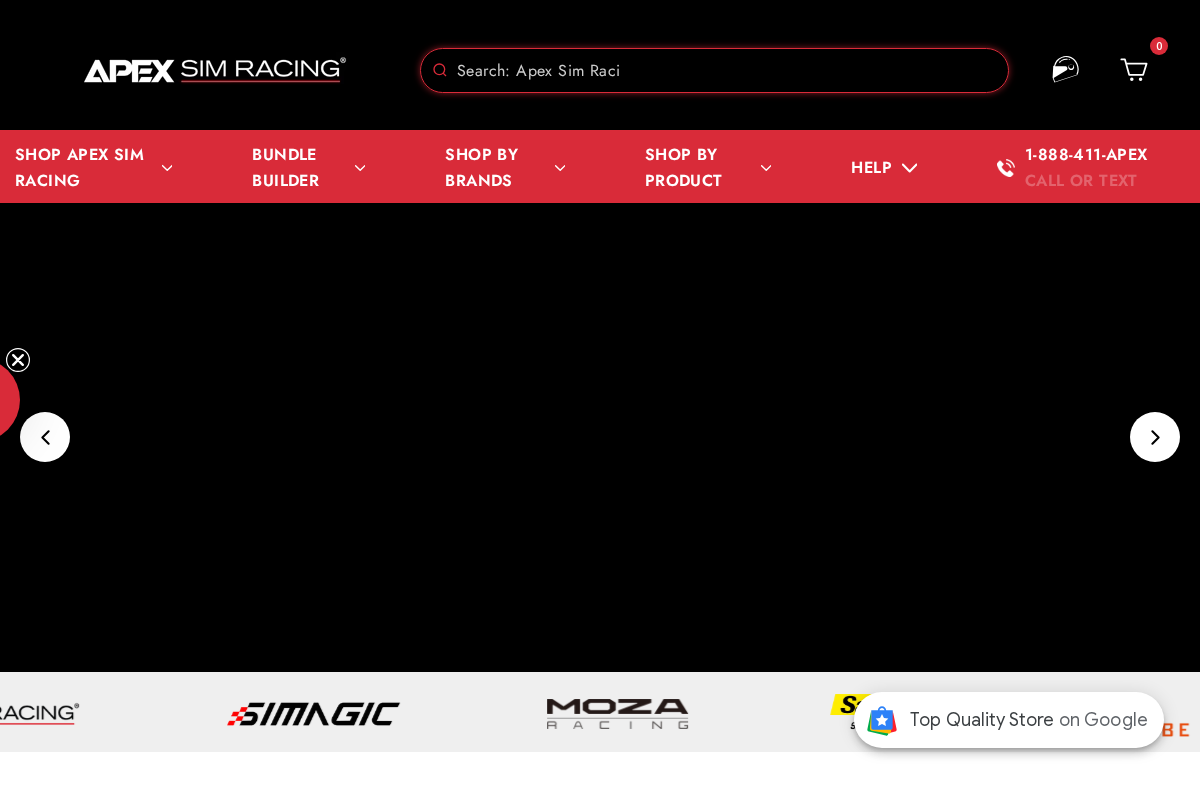1200x800 pixels.
Task: Call 1-888-411-APEX via the link
Action: click(x=1086, y=155)
